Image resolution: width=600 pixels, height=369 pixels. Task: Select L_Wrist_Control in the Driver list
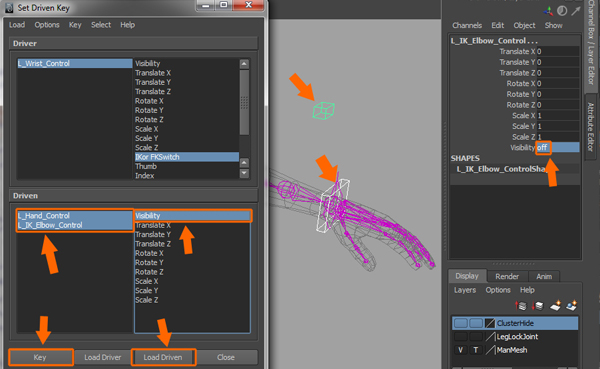(x=75, y=64)
